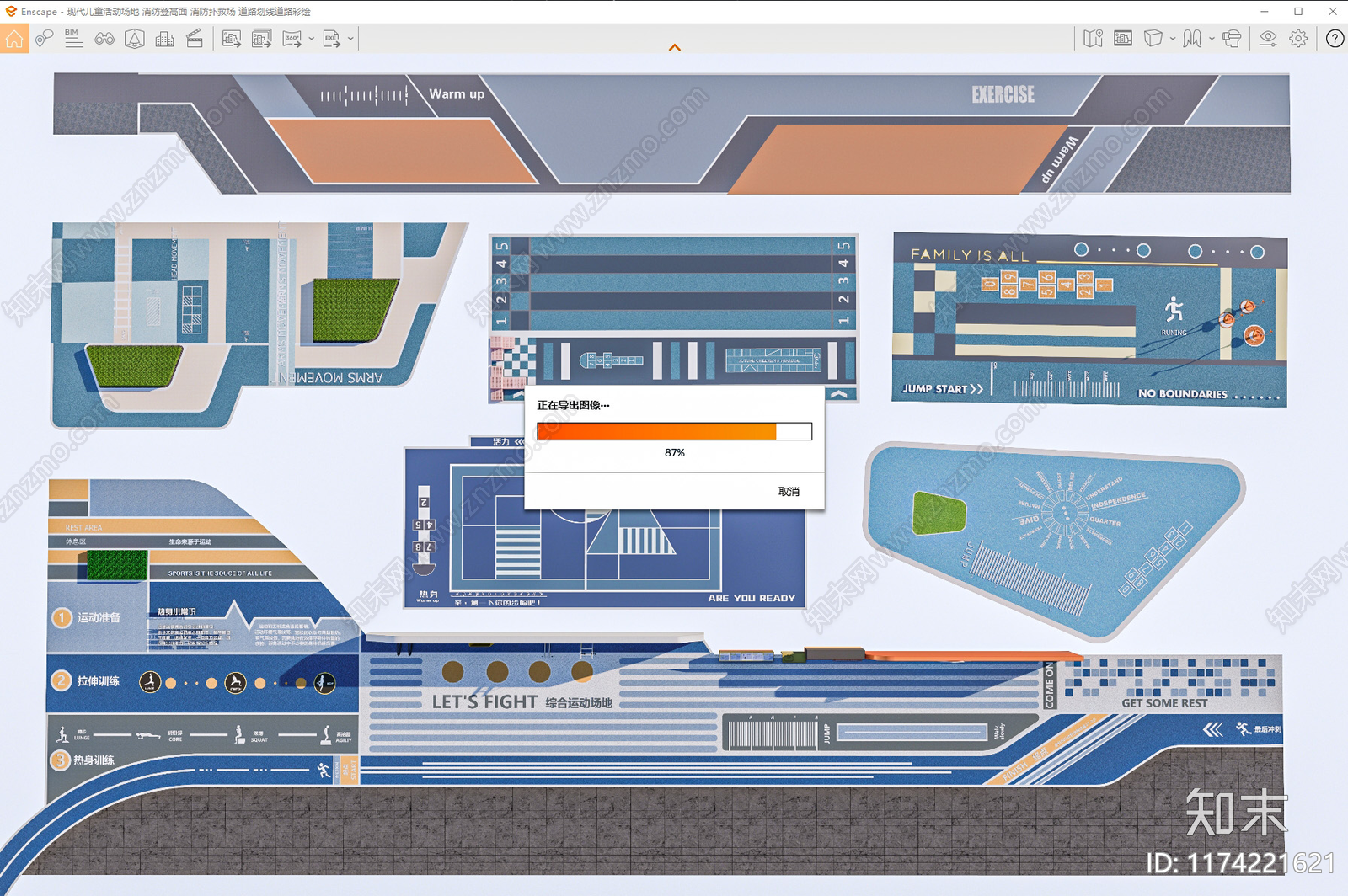The height and width of the screenshot is (896, 1348).
Task: Maximize the Enscape window
Action: [x=1298, y=12]
